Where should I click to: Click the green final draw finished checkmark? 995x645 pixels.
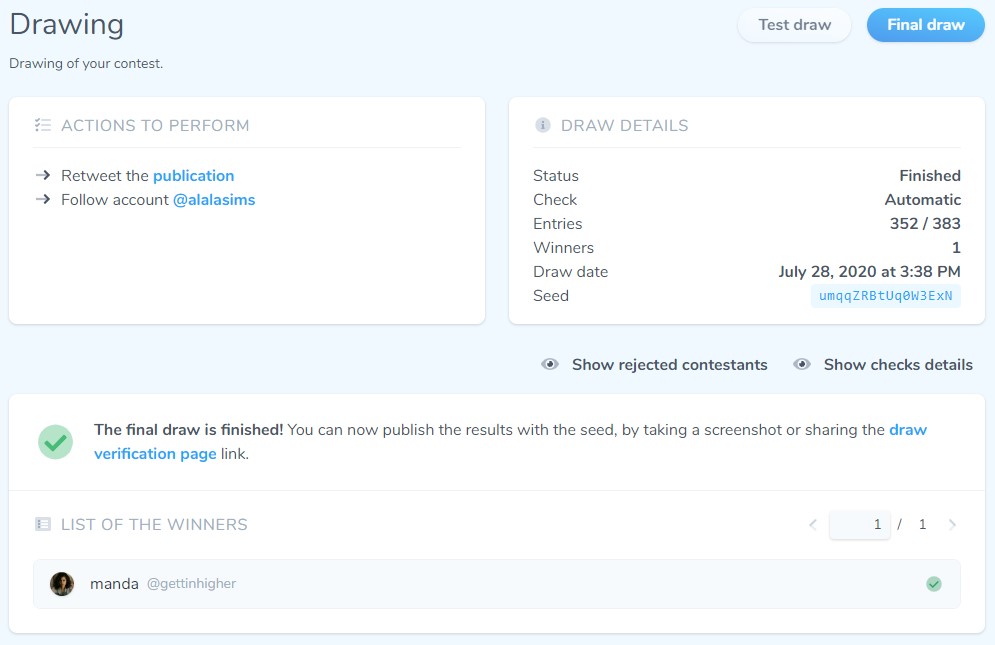click(55, 442)
